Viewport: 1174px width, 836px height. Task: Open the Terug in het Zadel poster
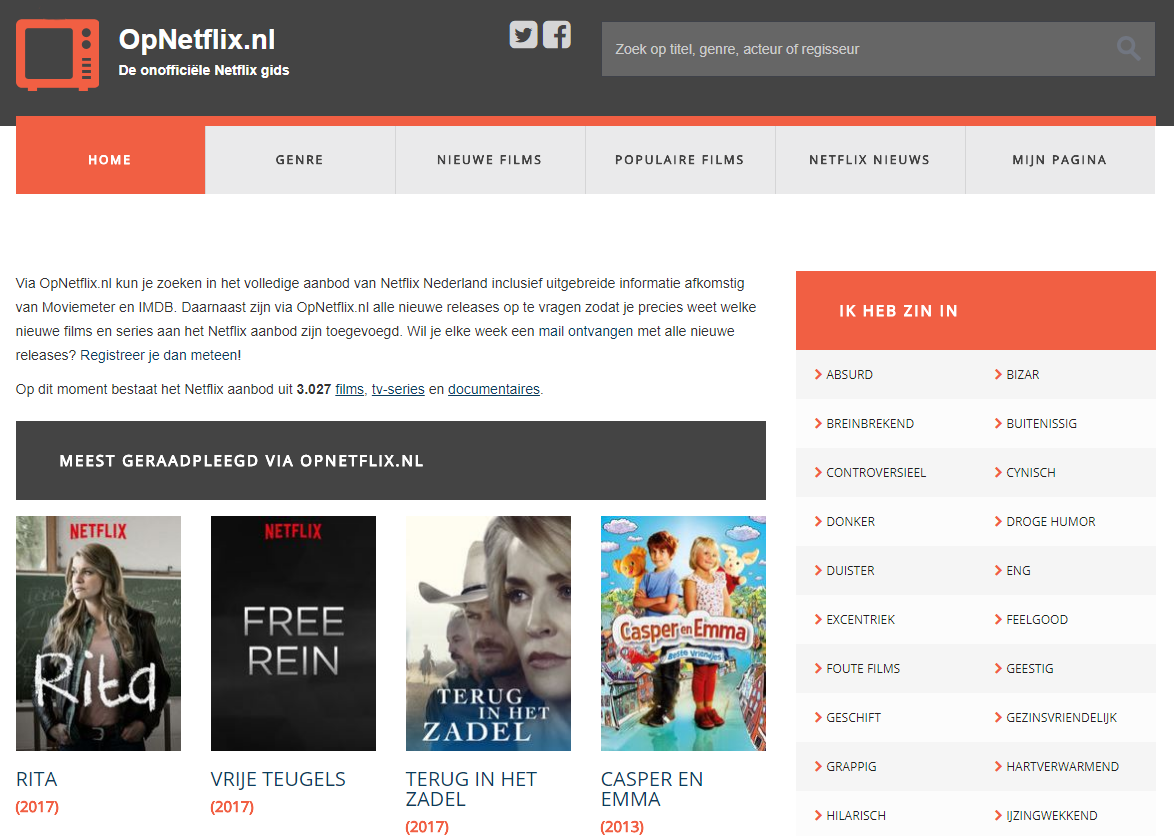click(x=488, y=633)
